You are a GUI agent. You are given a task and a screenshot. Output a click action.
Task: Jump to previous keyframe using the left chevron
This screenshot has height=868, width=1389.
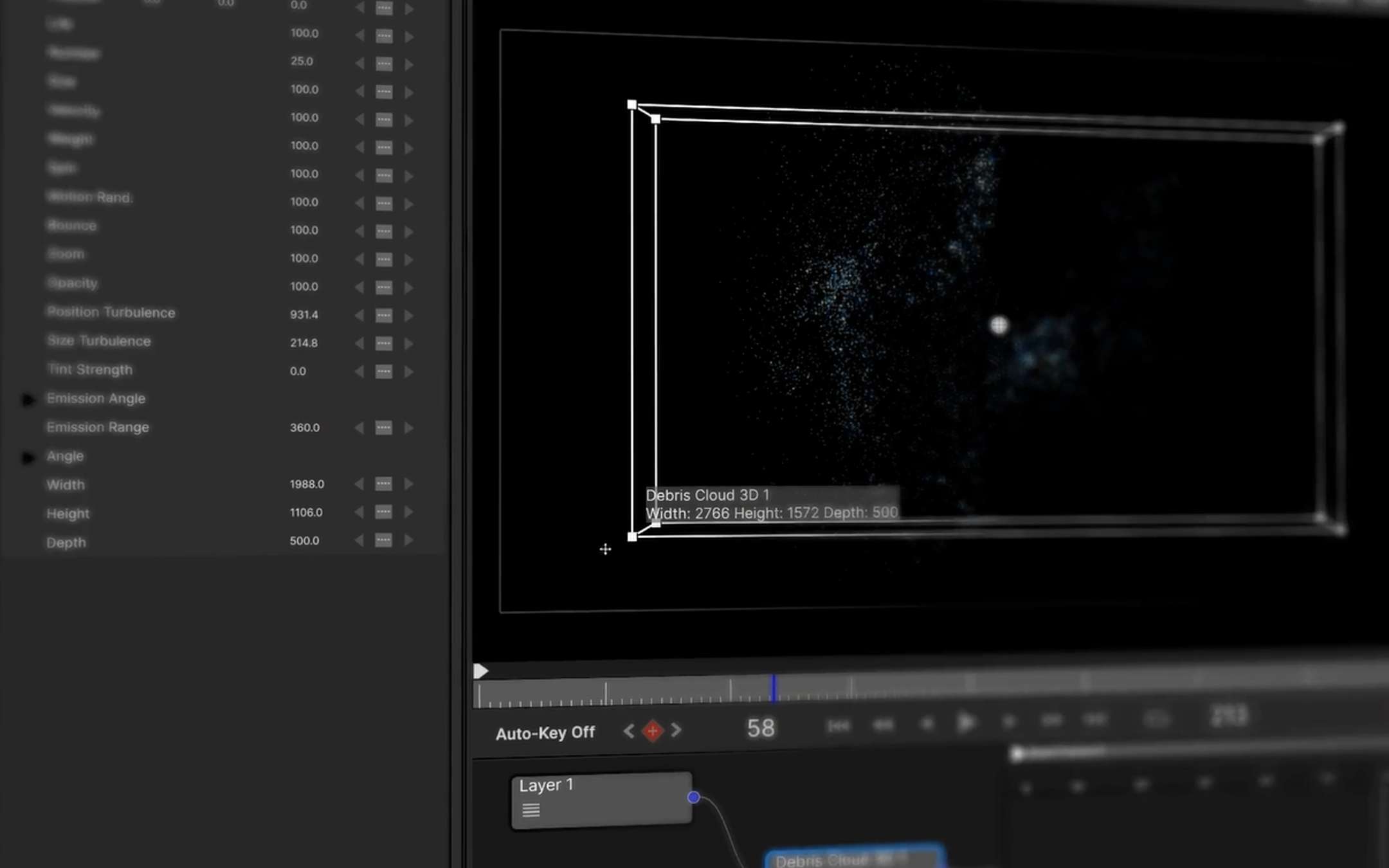(x=629, y=731)
